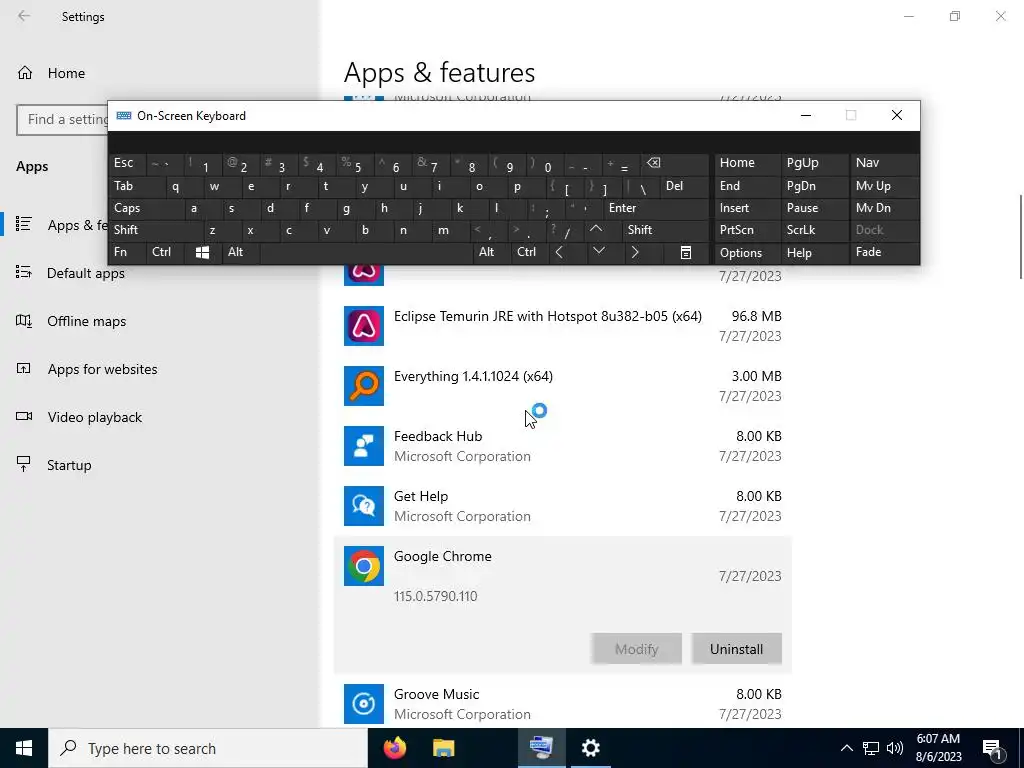Select Get Help in the apps list
Screen dimensions: 1024x768
562,506
